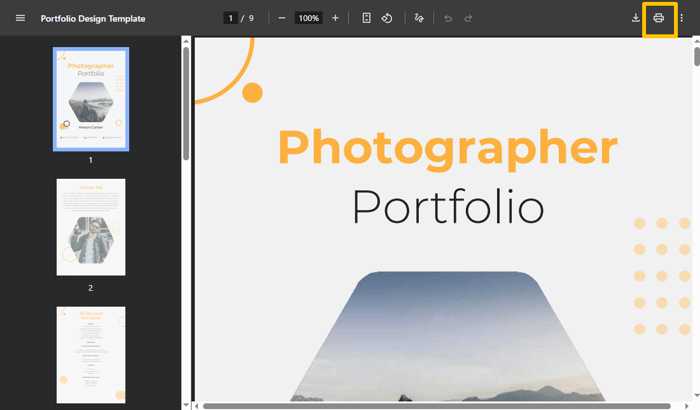Open the sidebar hamburger menu
This screenshot has height=410, width=700.
[20, 18]
